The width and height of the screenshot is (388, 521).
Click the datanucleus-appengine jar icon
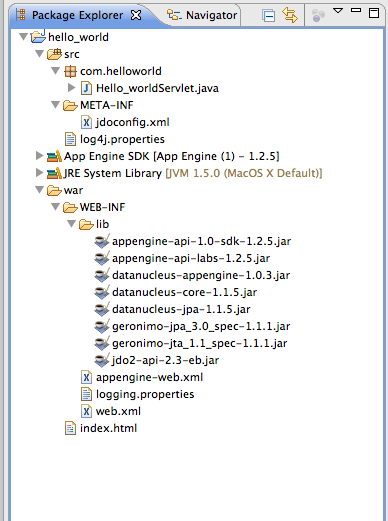102,275
